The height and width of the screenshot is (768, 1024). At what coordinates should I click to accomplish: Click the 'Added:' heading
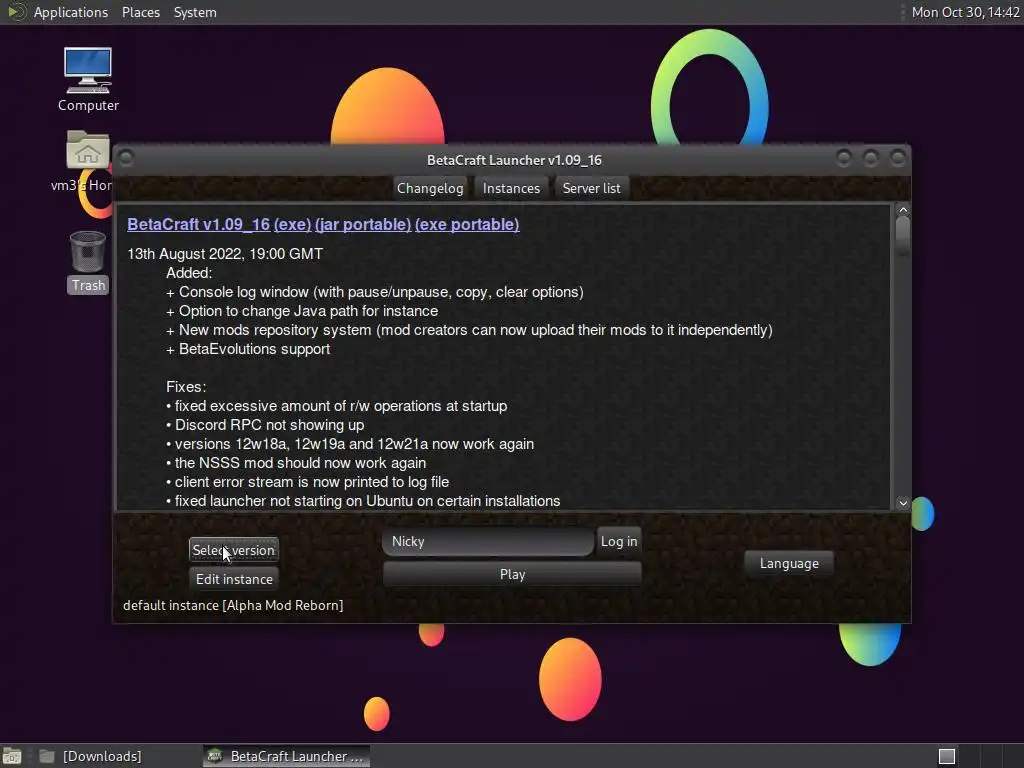tap(189, 273)
